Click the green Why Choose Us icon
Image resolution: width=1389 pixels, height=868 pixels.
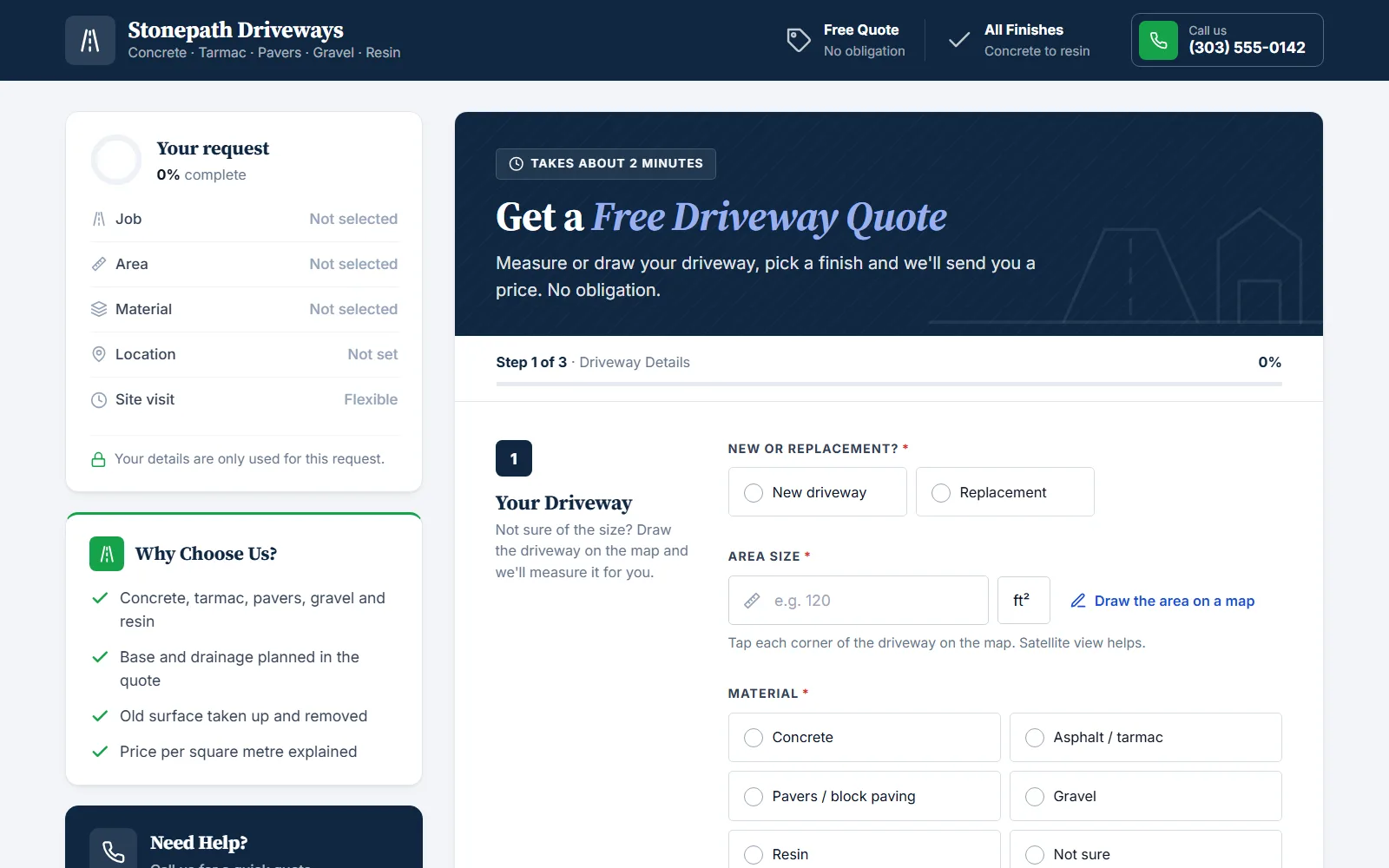[107, 554]
